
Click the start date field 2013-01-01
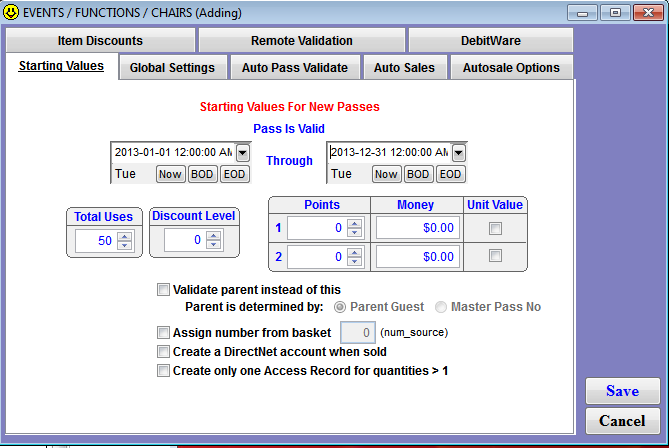(x=173, y=152)
